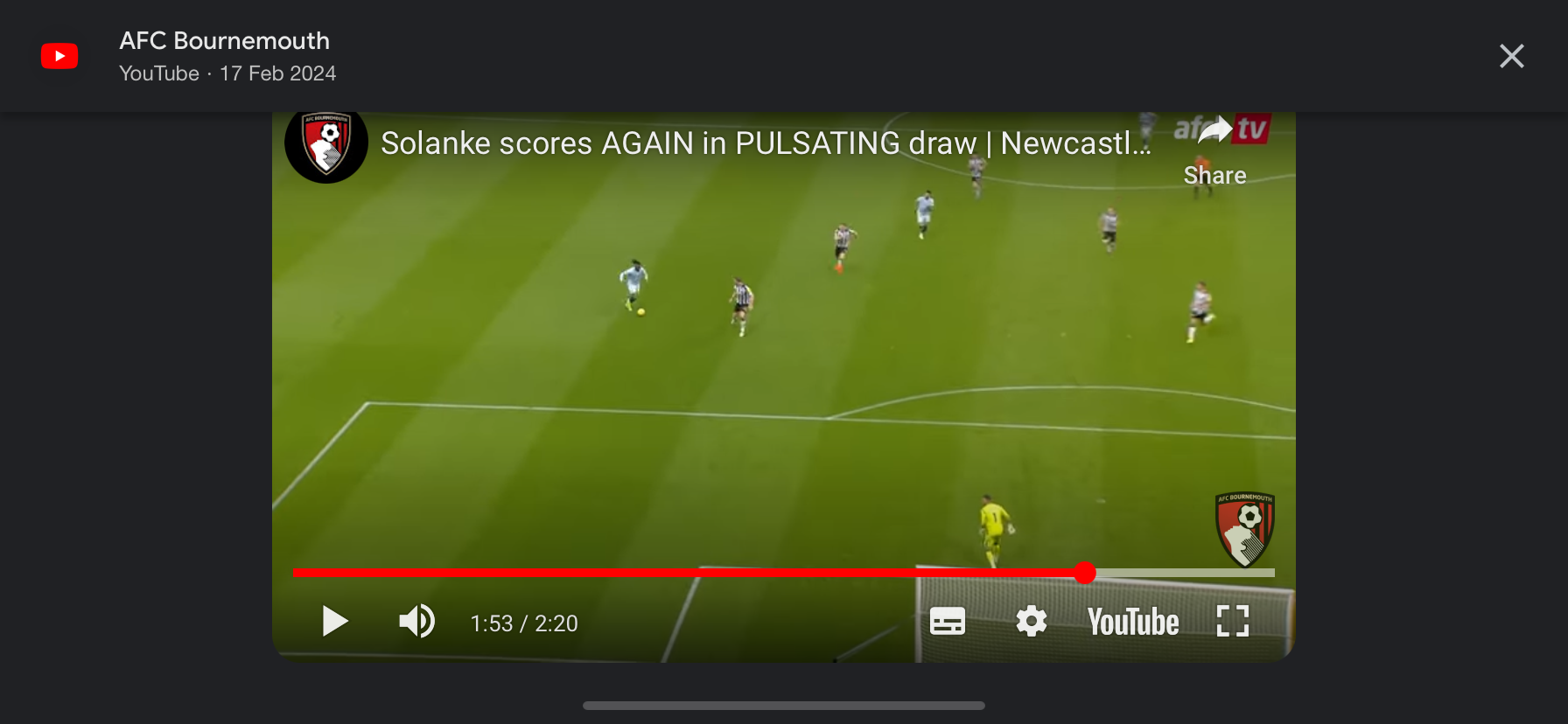The height and width of the screenshot is (724, 1568).
Task: Close the video overlay with X
Action: (1512, 56)
